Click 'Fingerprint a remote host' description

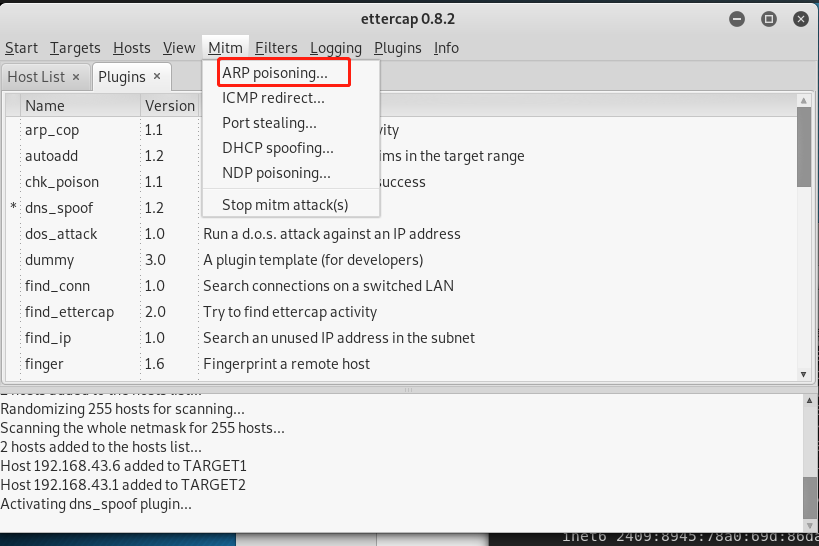click(286, 364)
